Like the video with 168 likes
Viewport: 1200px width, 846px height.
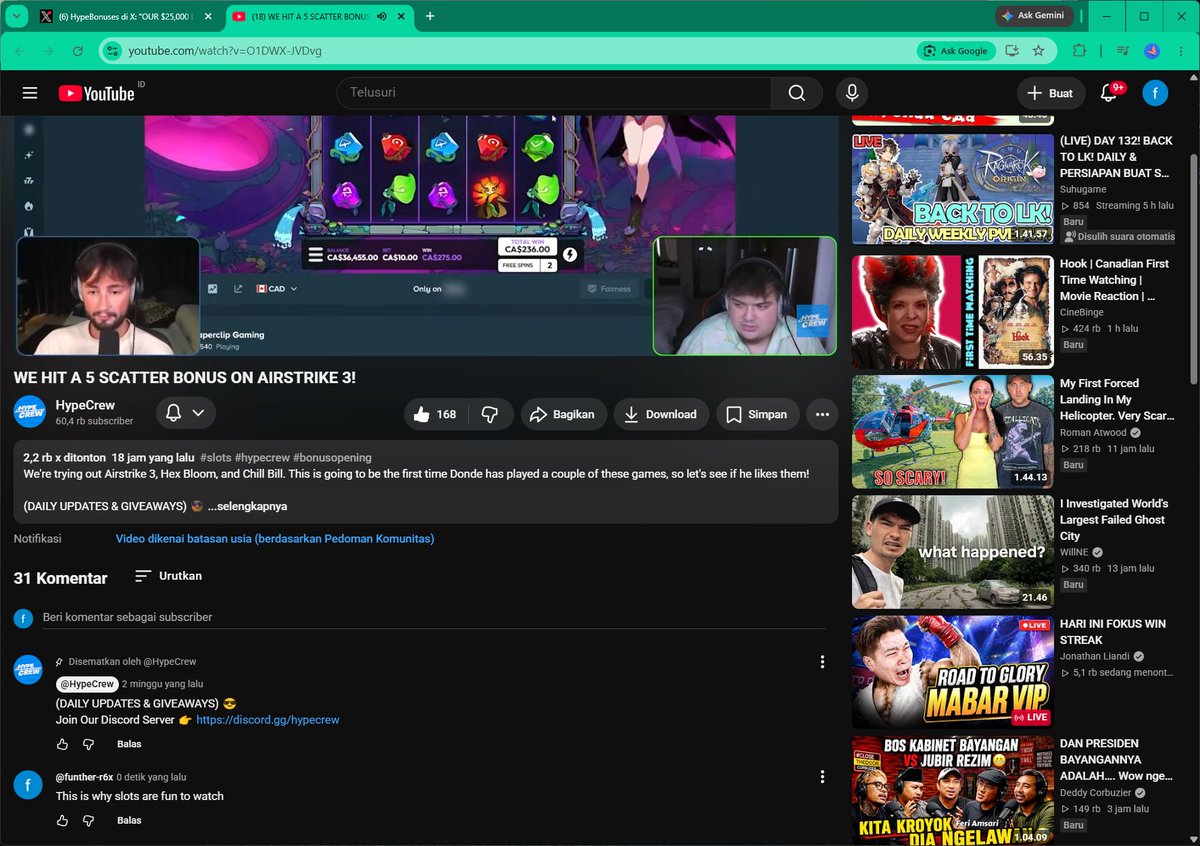tap(434, 414)
